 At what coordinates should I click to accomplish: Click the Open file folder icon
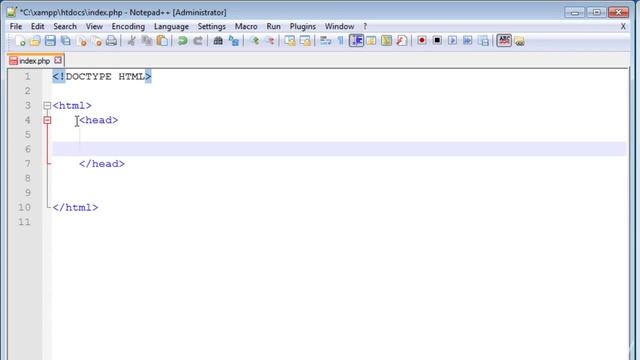coord(35,41)
